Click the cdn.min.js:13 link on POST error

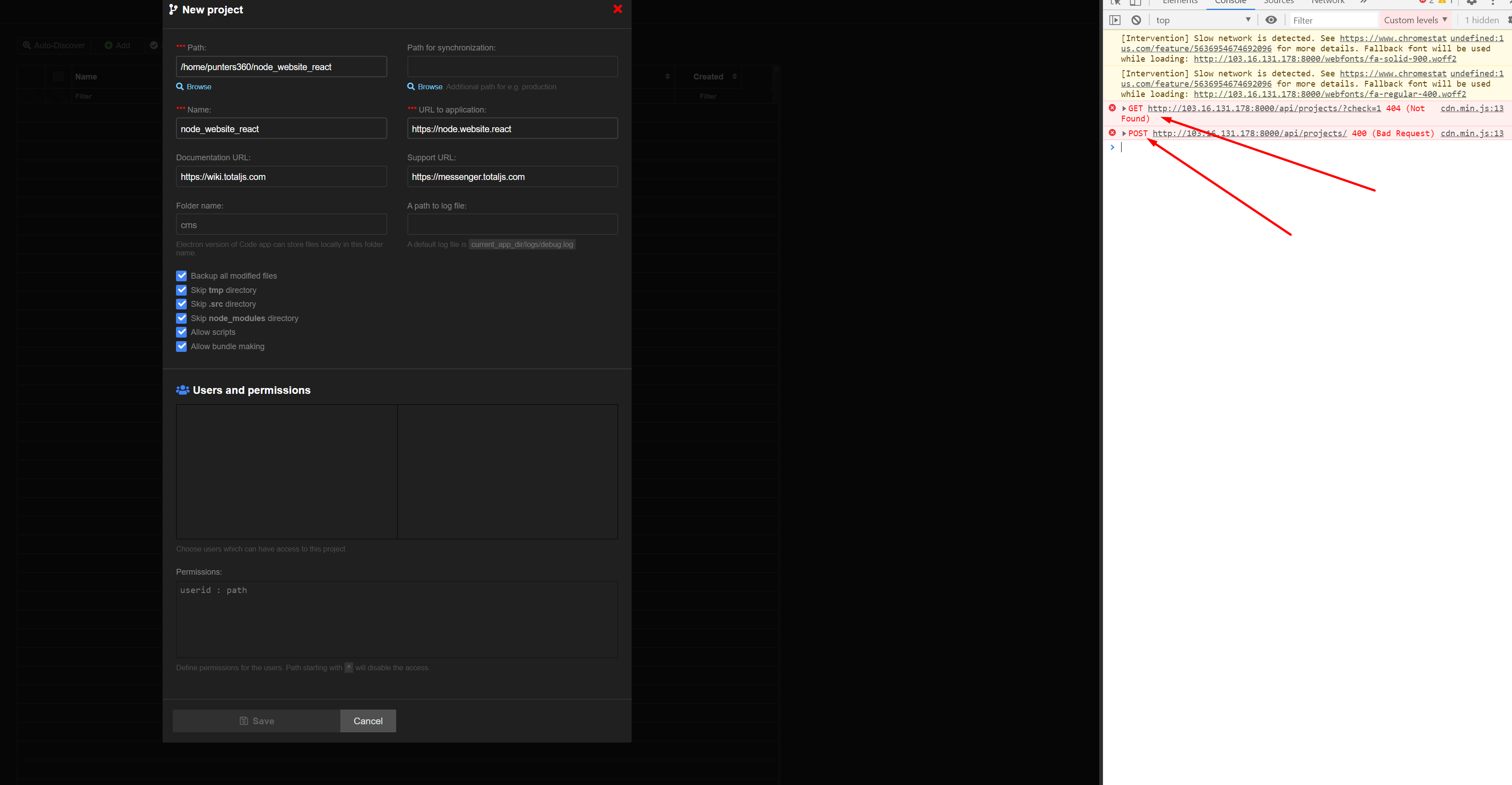[x=1471, y=133]
